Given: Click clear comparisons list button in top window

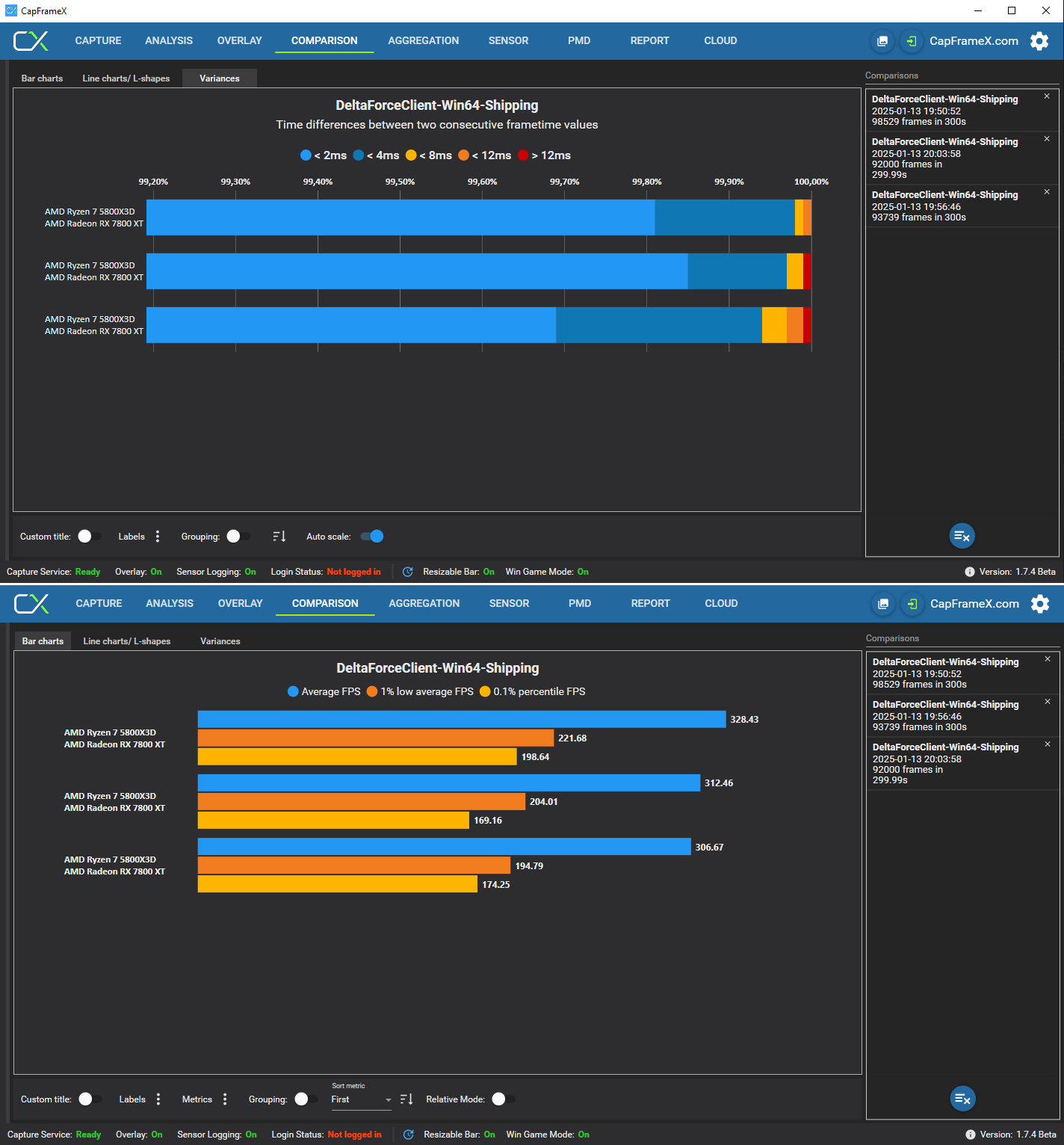Looking at the screenshot, I should 962,536.
